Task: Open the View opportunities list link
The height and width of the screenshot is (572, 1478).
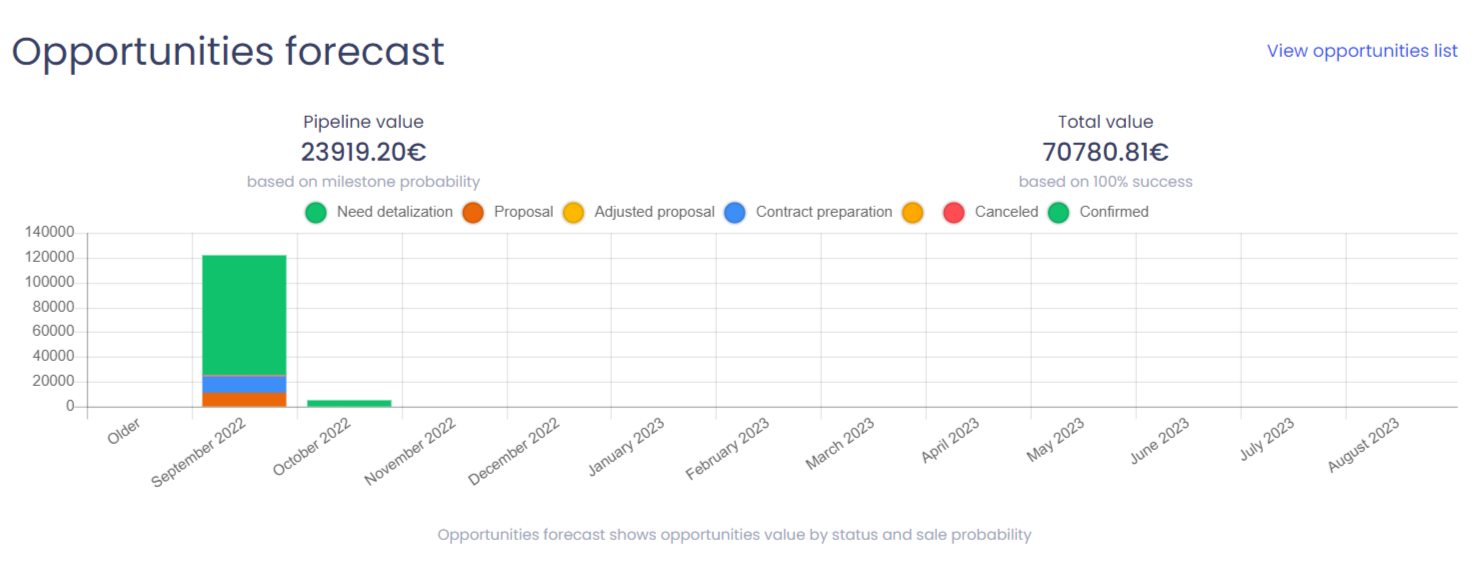Action: pos(1362,51)
